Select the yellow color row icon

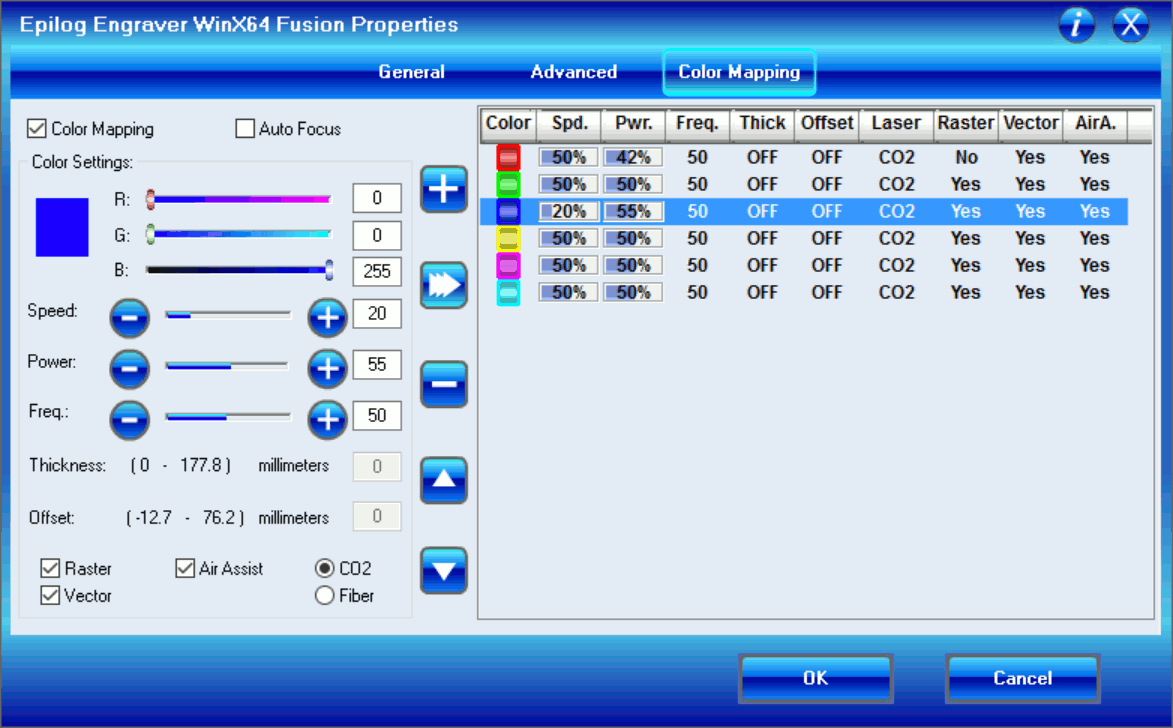point(508,239)
